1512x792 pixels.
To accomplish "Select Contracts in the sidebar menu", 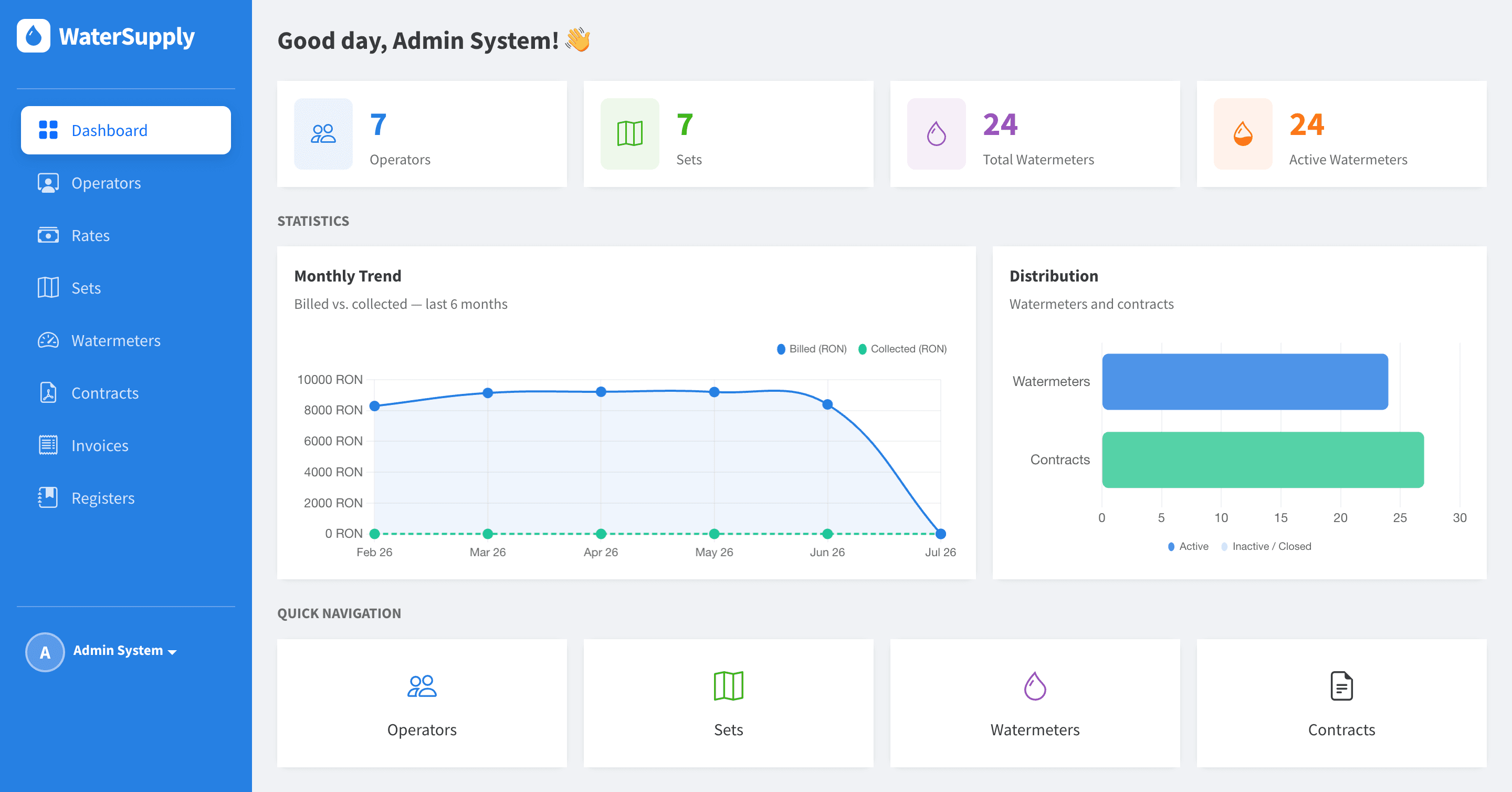I will pyautogui.click(x=125, y=393).
